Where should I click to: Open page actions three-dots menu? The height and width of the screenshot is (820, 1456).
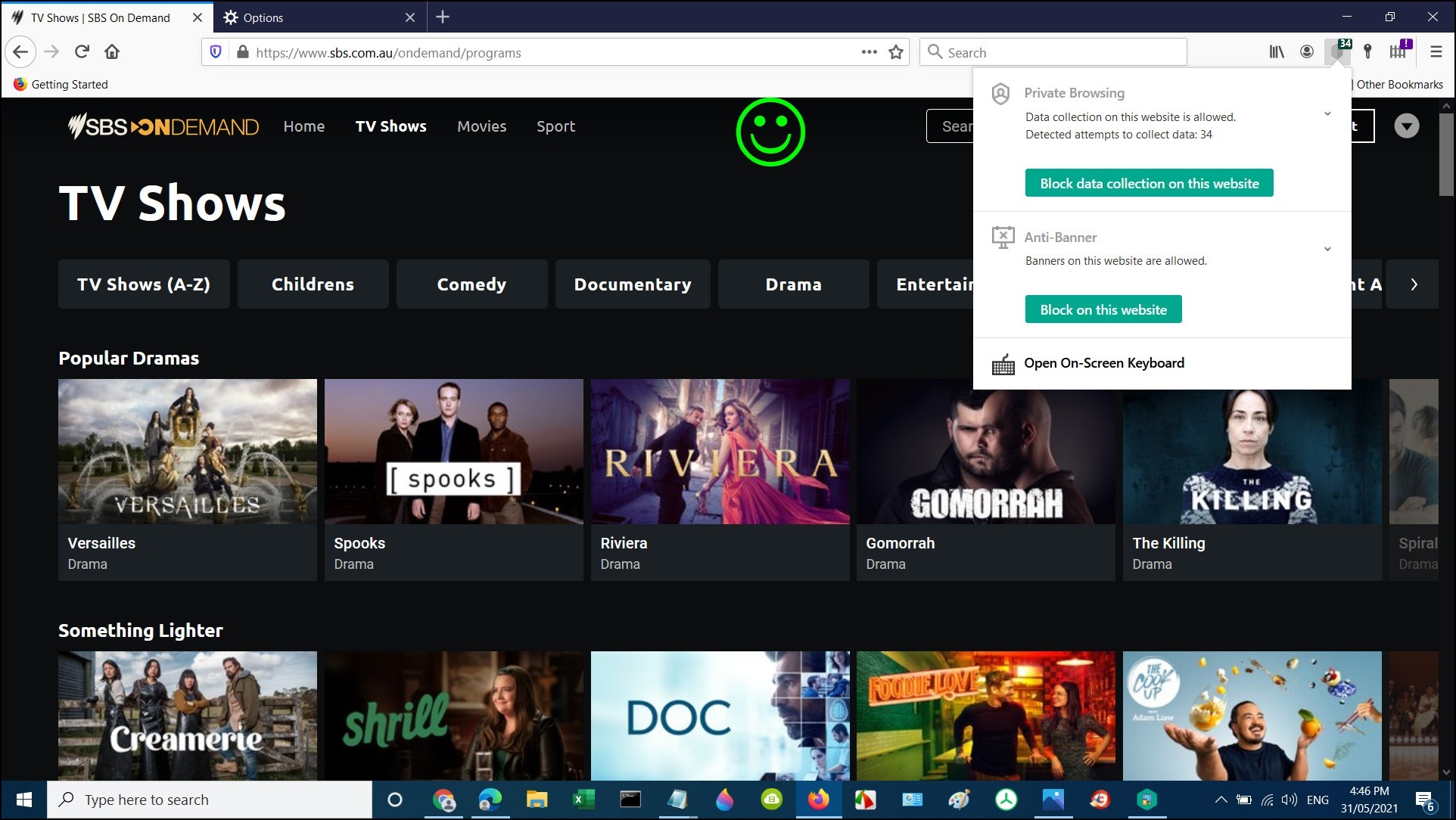tap(869, 52)
